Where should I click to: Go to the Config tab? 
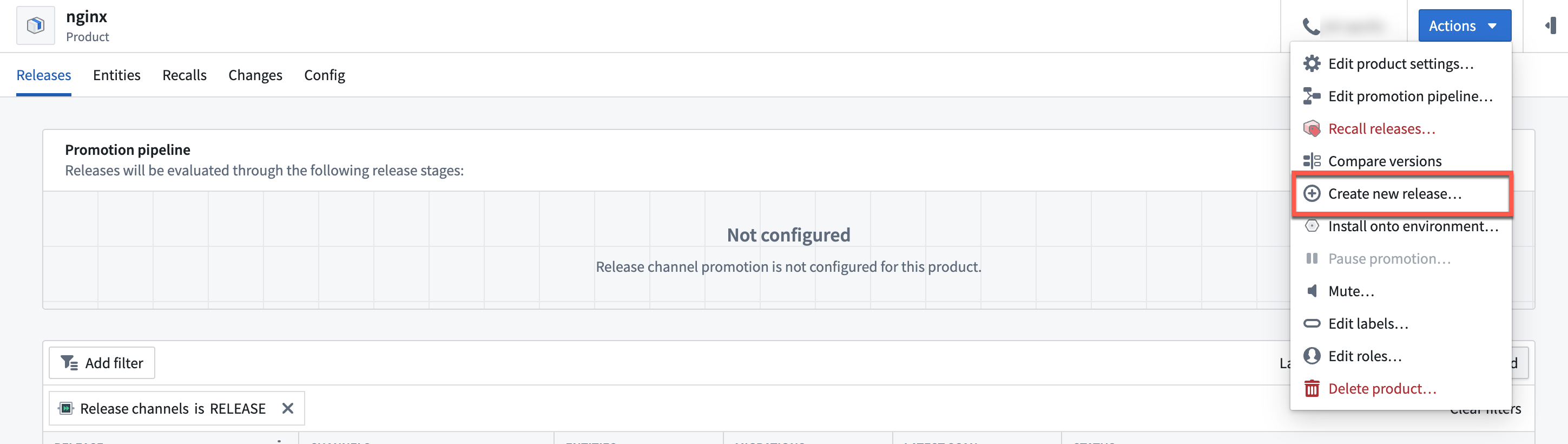pos(325,75)
